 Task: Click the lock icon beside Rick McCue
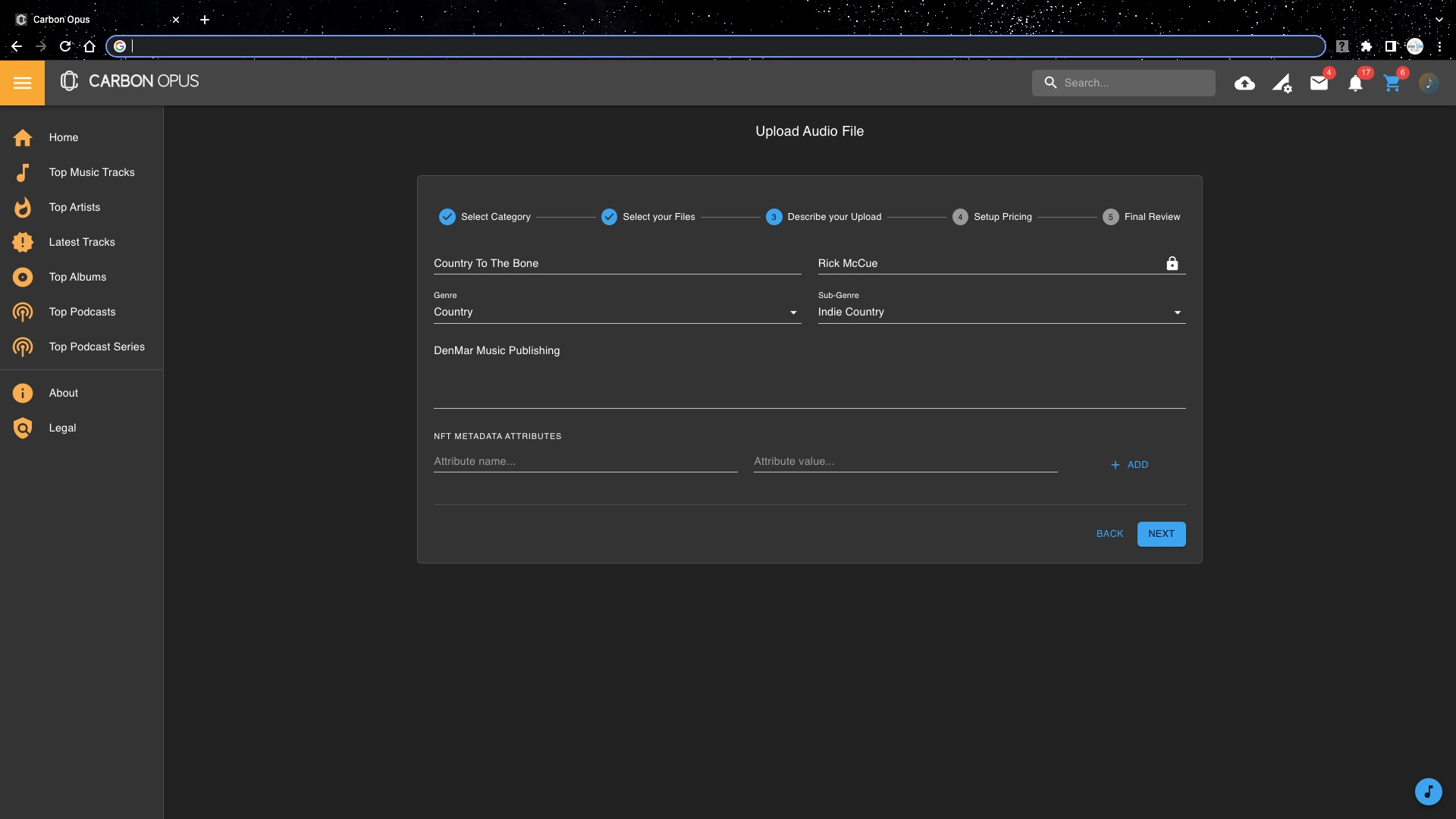1172,263
